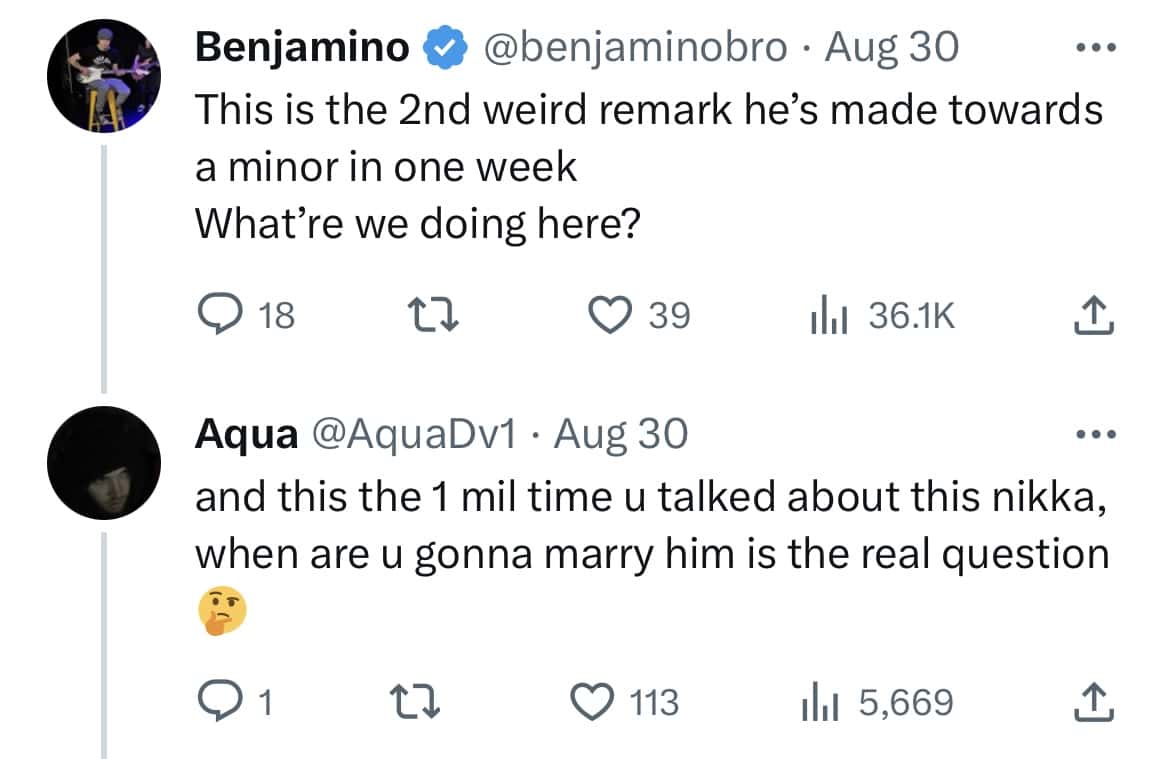Screen dimensions: 1169x759
Task: View analytics for Benjamino's tweet
Action: 843,315
